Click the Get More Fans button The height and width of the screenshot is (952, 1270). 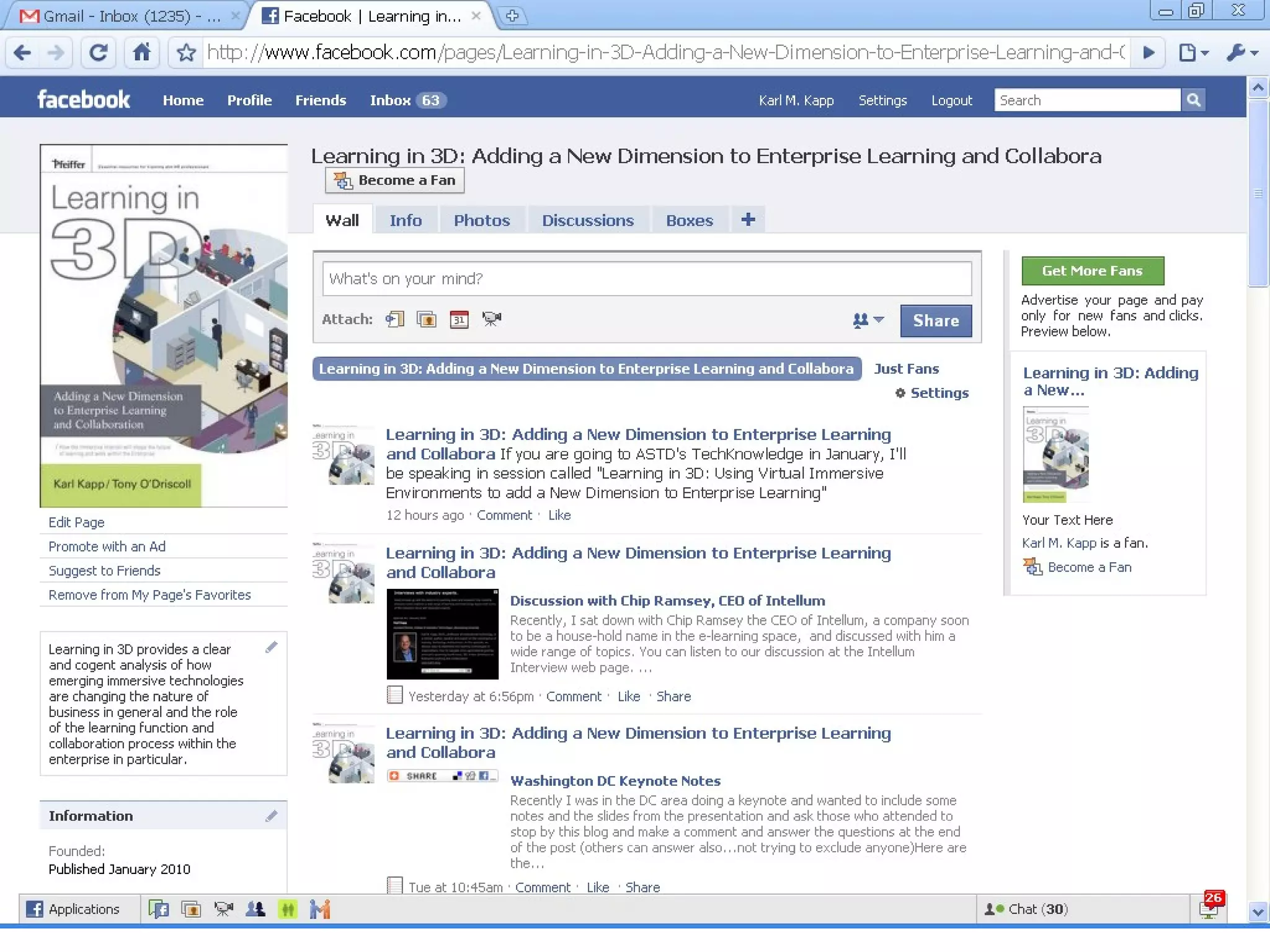click(1092, 271)
